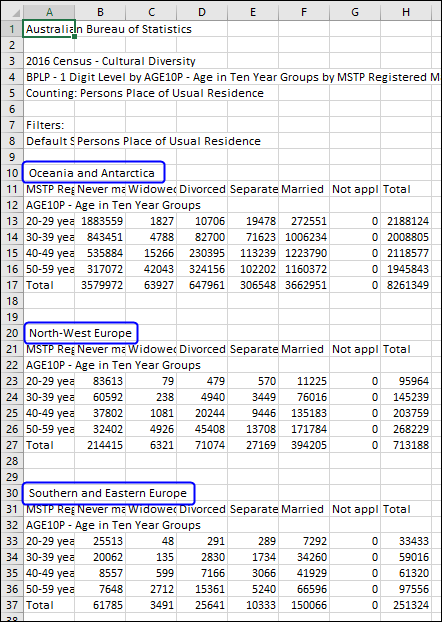Click cell with value 1883559
The height and width of the screenshot is (622, 442).
[100, 221]
